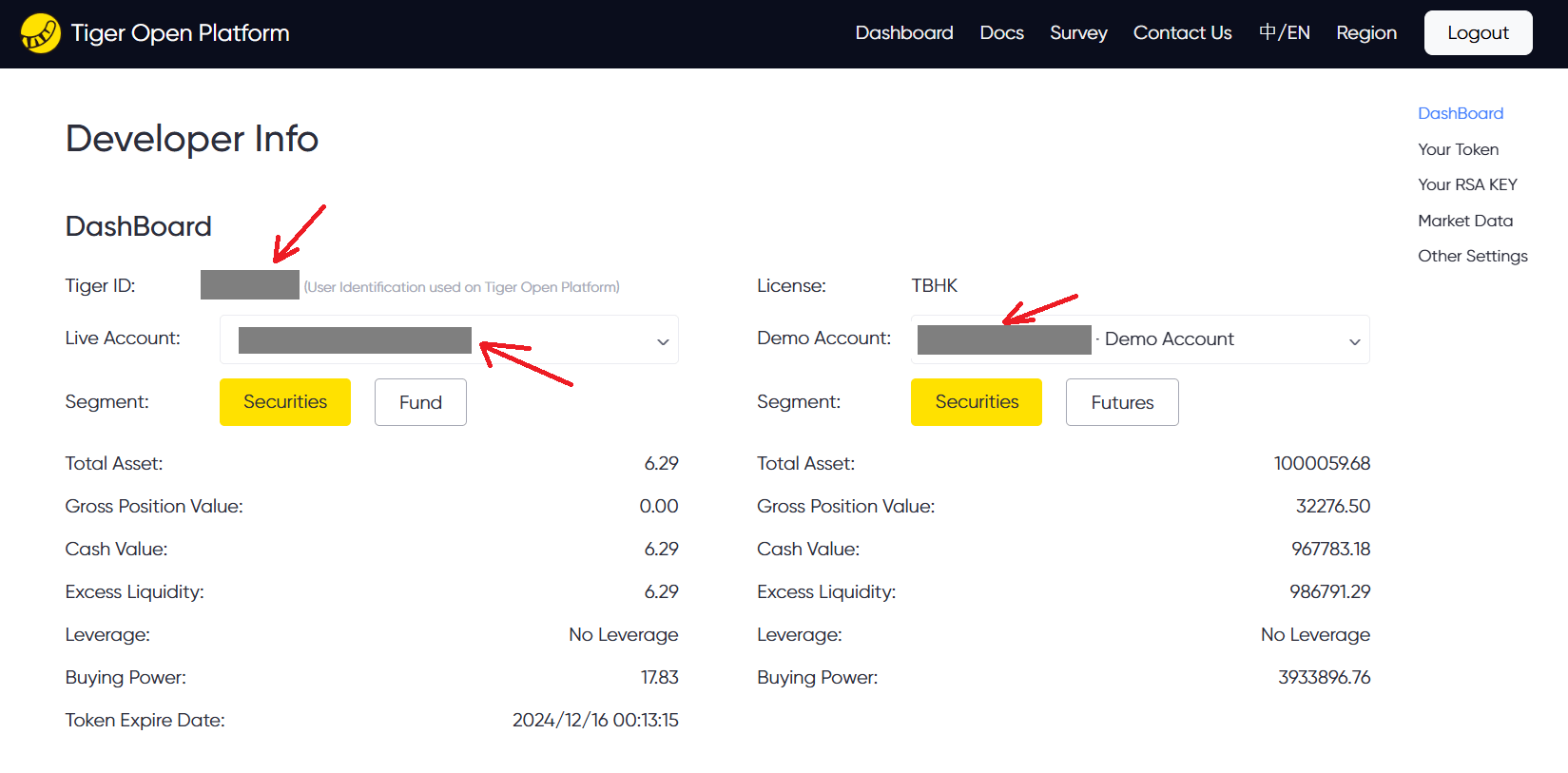Select the Futures segment
This screenshot has width=1568, height=773.
click(1122, 402)
